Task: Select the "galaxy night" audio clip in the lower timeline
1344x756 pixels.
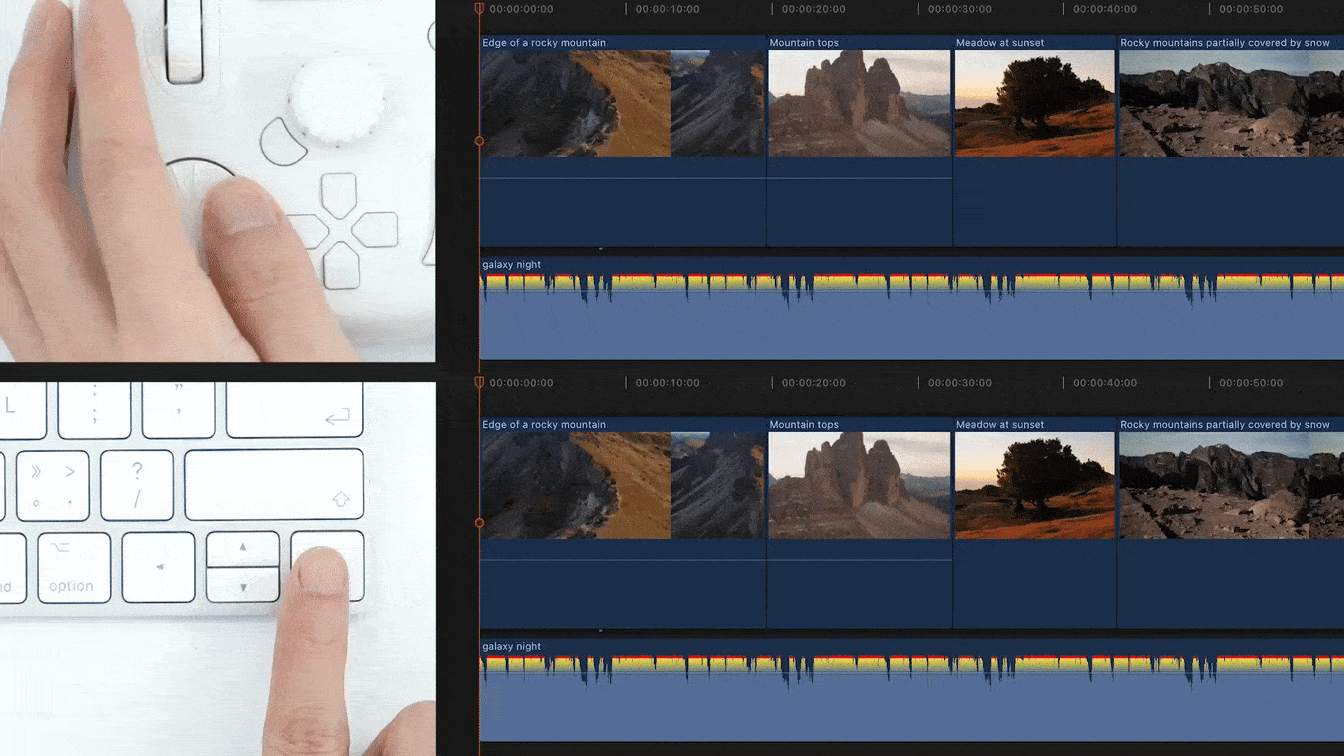Action: [912, 690]
